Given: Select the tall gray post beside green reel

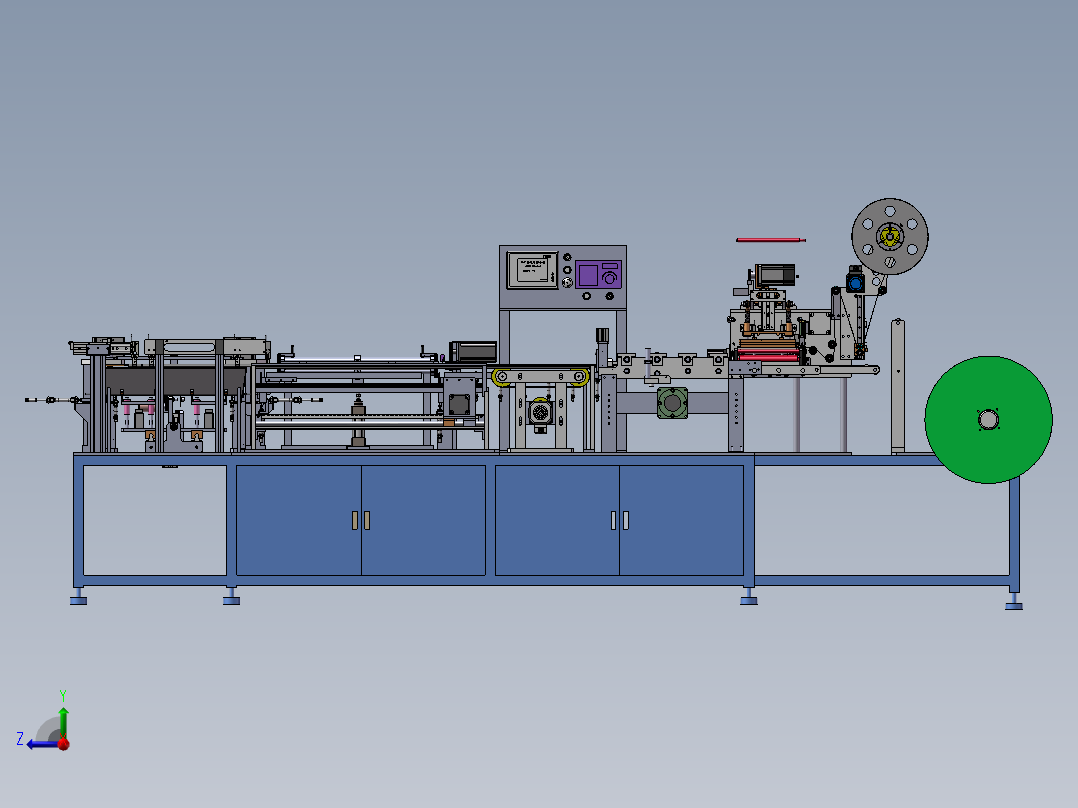Looking at the screenshot, I should pos(898,386).
